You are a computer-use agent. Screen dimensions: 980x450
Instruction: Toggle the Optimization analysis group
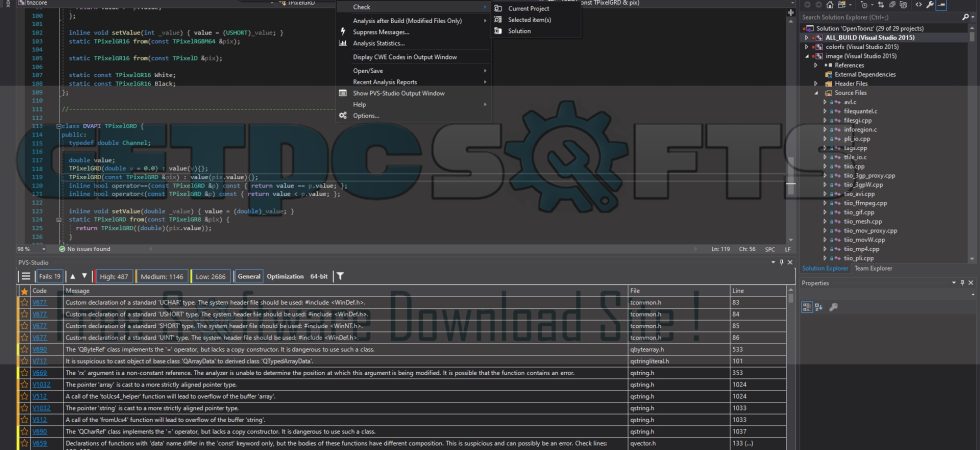[285, 276]
